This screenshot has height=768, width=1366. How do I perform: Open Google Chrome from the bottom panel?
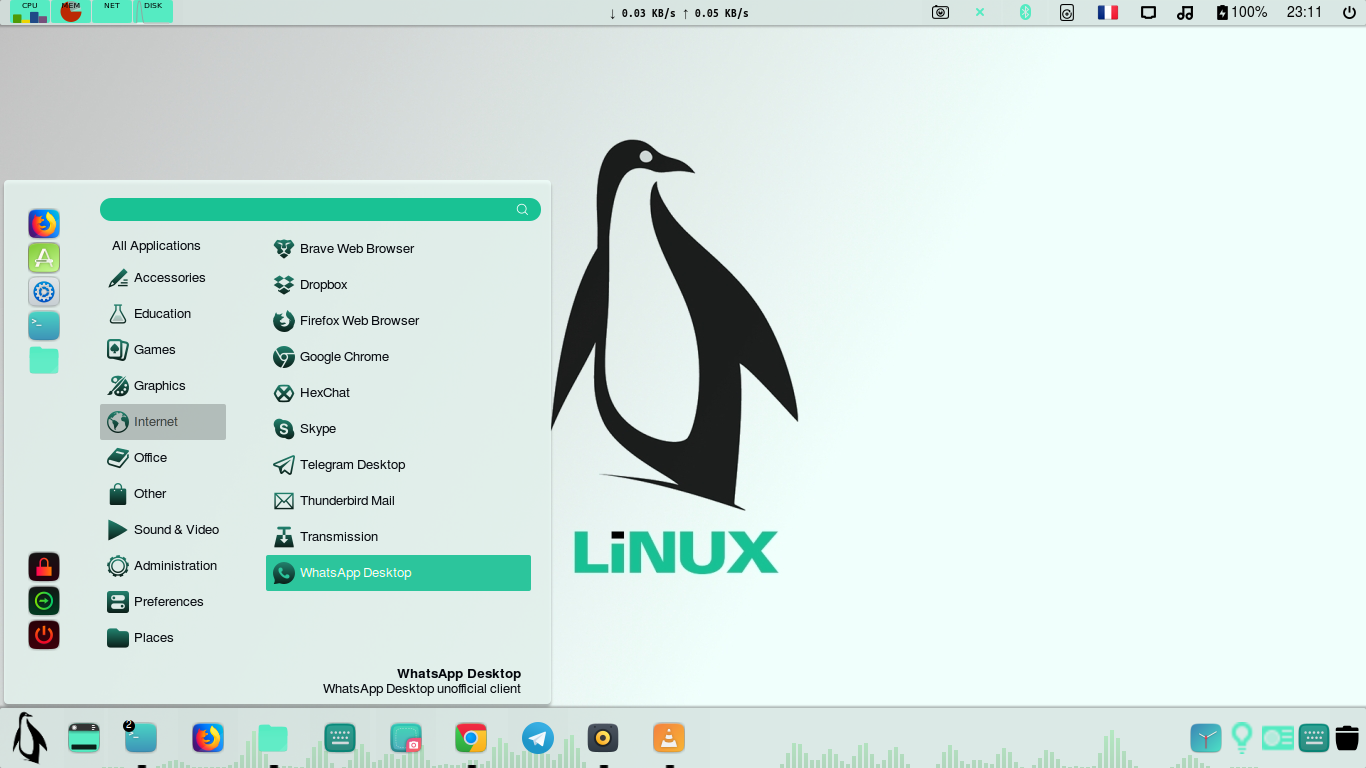pos(471,738)
